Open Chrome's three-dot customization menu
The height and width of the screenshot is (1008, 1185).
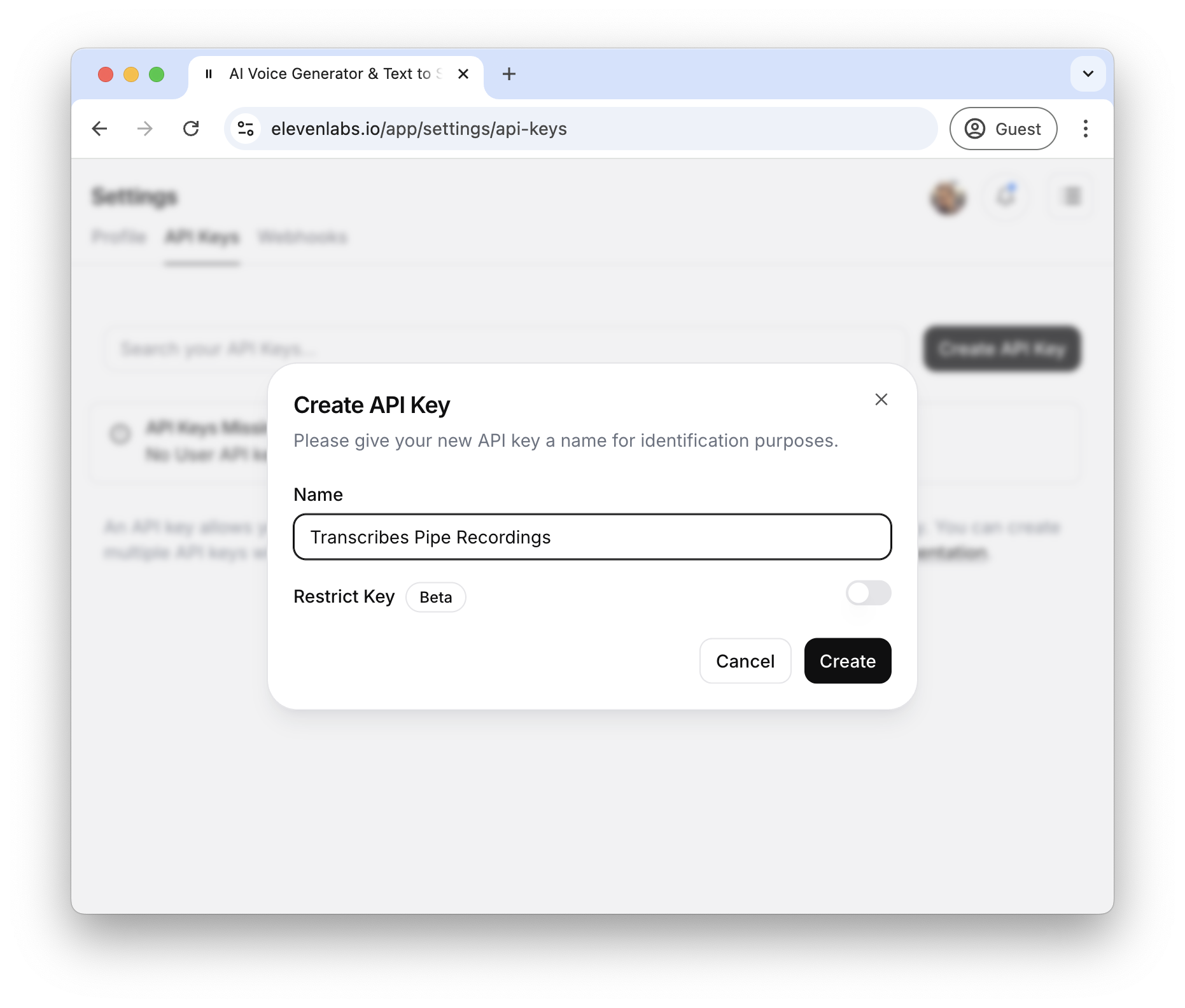[x=1085, y=128]
